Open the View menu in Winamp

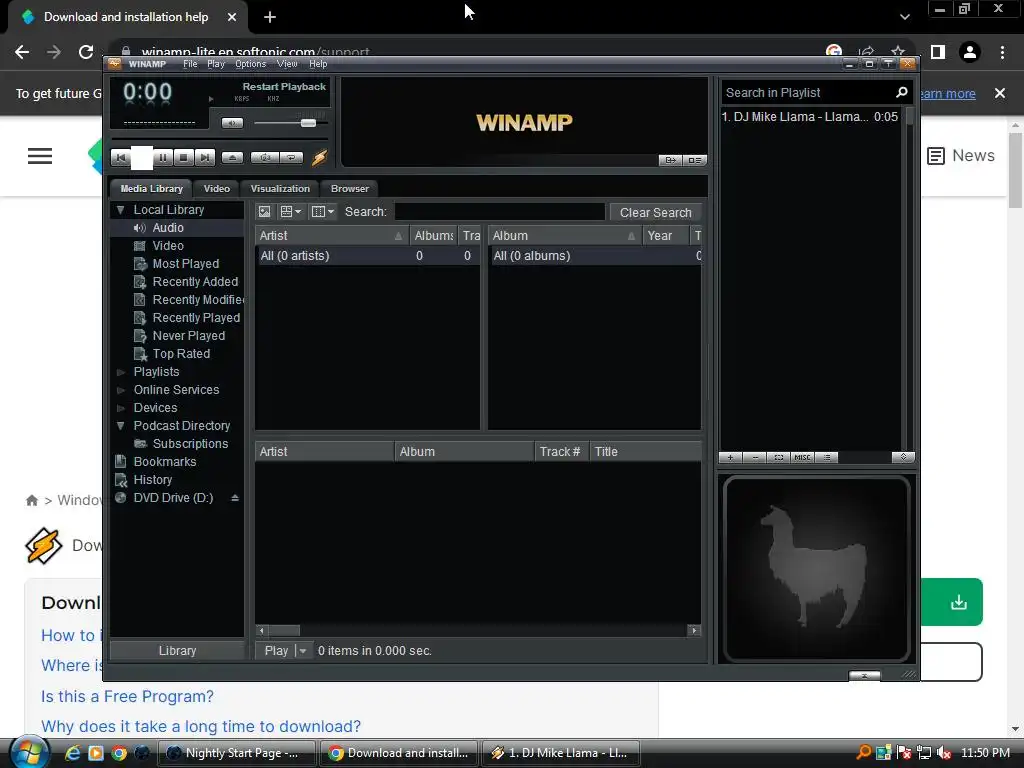(287, 64)
